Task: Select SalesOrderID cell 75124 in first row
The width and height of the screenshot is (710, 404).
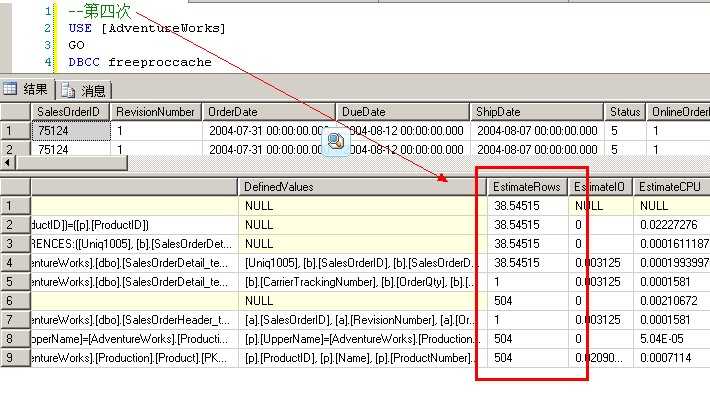Action: (71, 131)
